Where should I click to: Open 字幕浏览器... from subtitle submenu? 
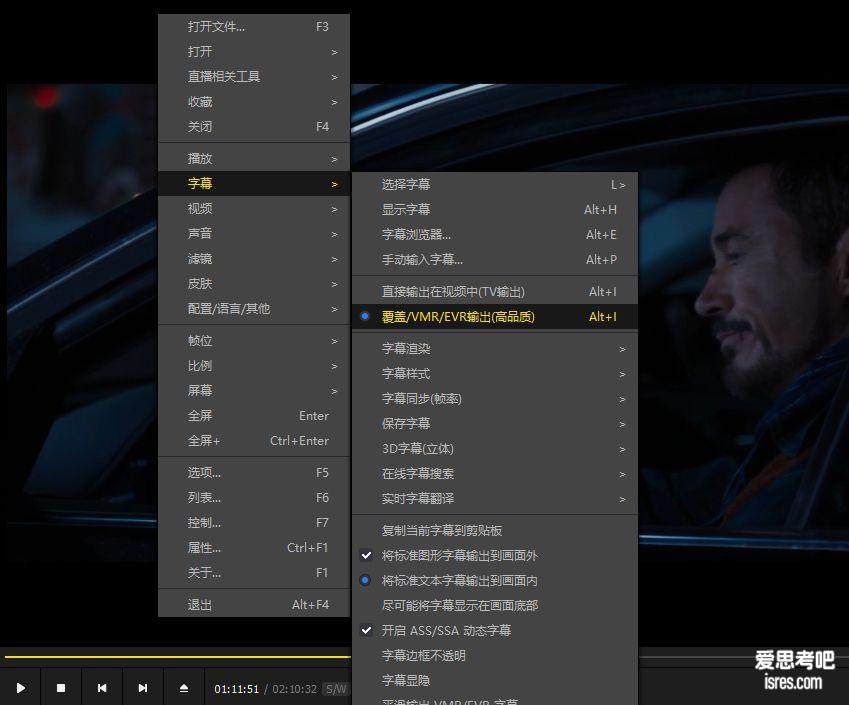pyautogui.click(x=495, y=234)
